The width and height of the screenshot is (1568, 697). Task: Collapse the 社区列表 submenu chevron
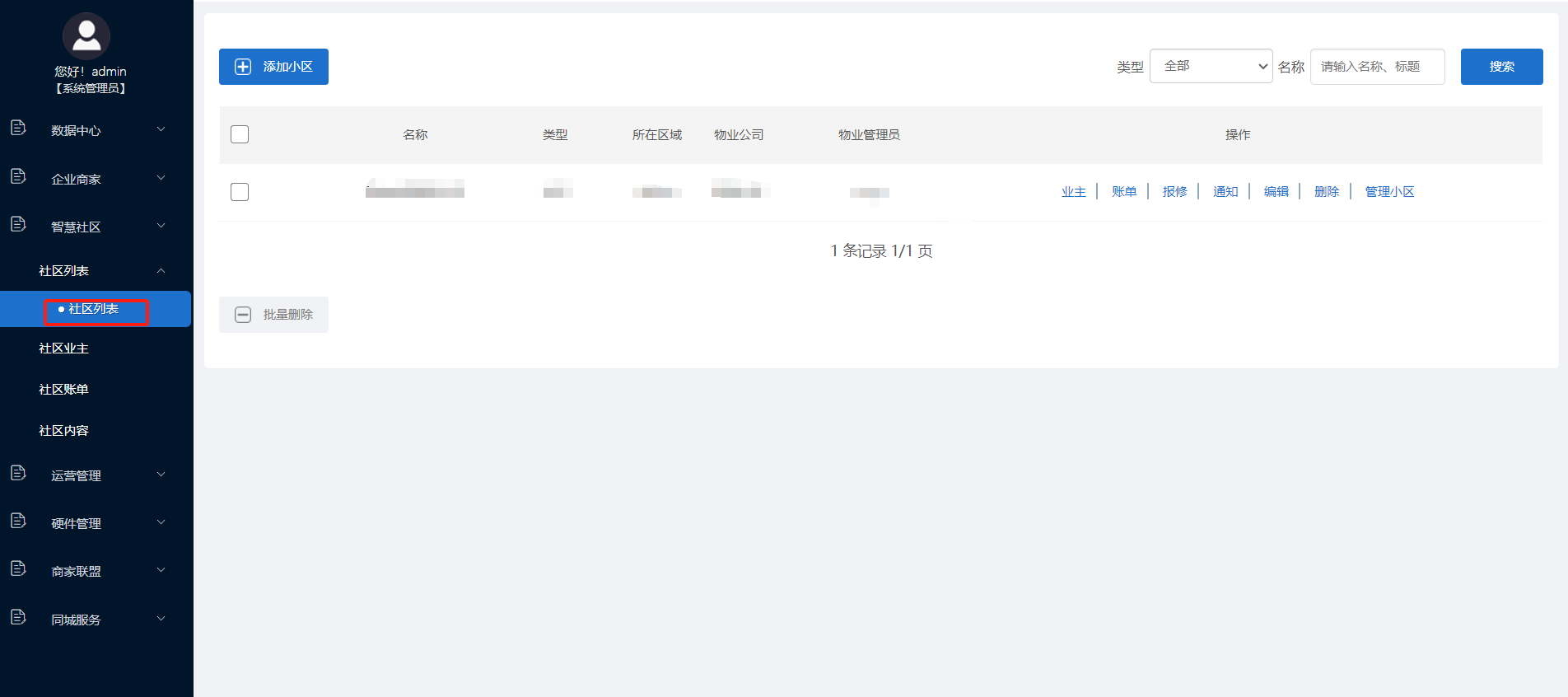click(161, 270)
